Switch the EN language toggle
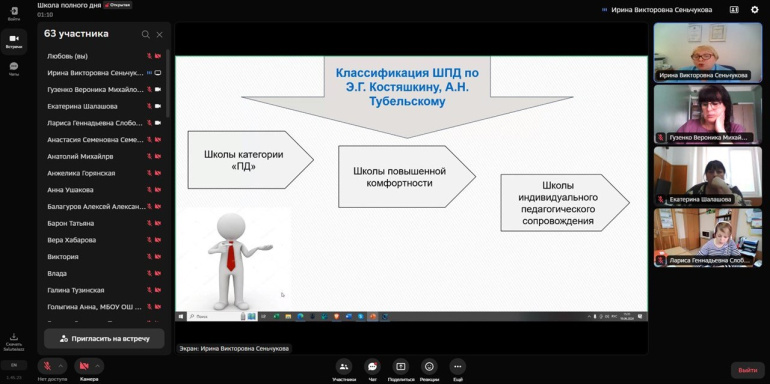 [14, 365]
